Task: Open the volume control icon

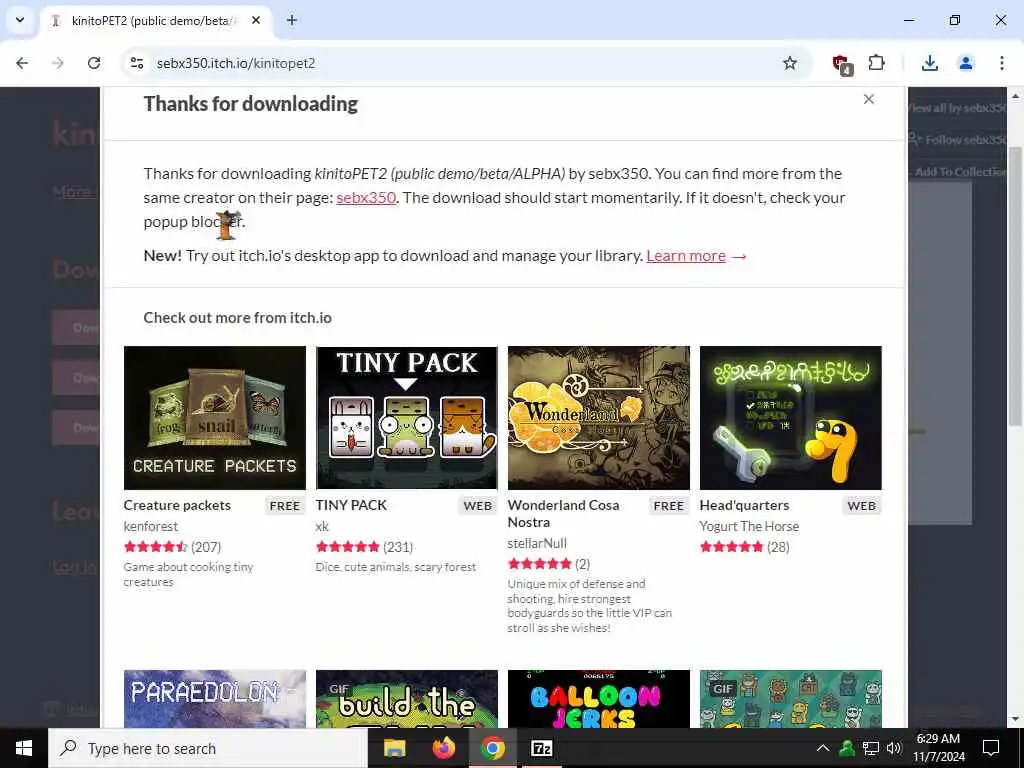Action: (894, 748)
